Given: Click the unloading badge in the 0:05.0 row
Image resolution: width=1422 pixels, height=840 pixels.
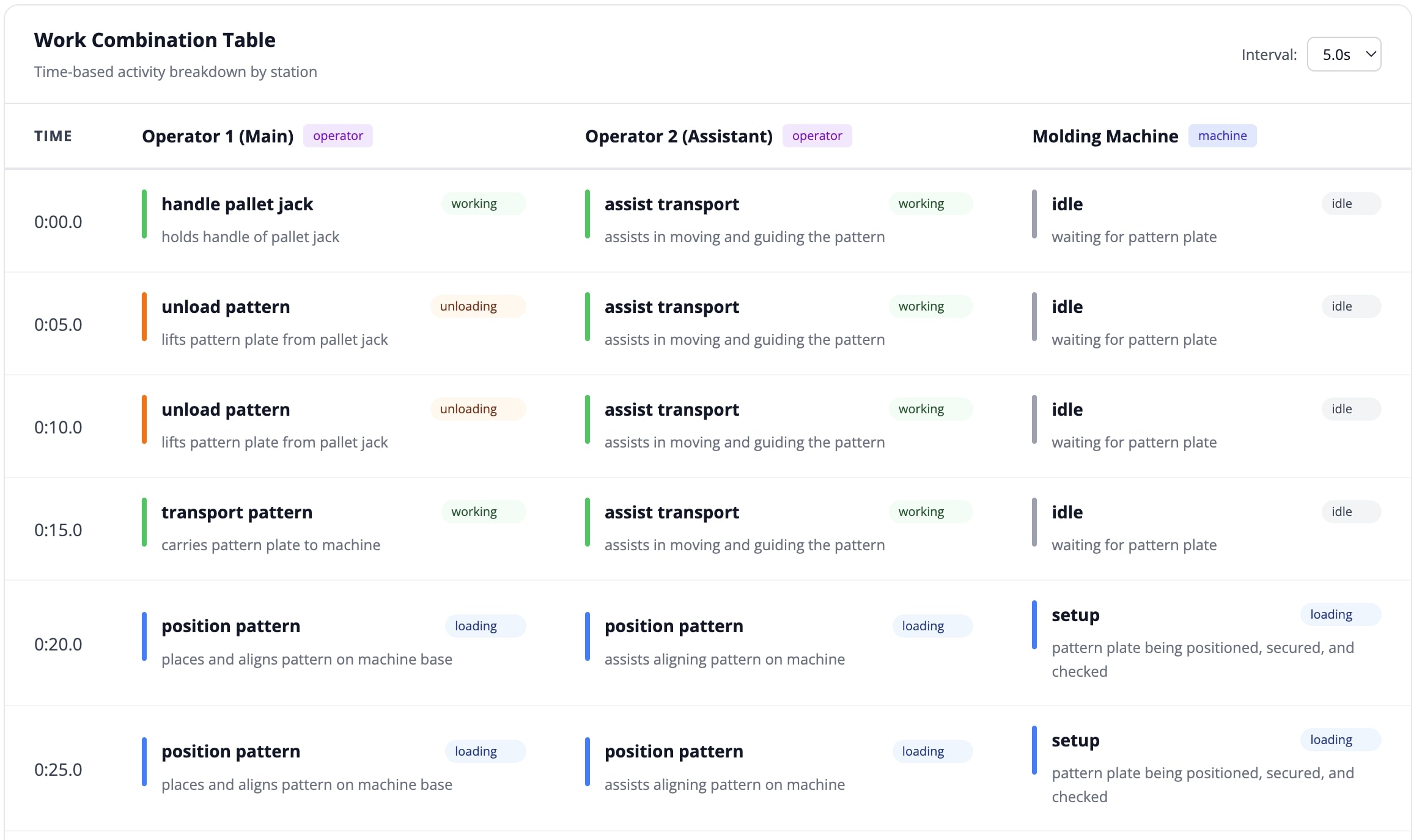Looking at the screenshot, I should tap(468, 306).
